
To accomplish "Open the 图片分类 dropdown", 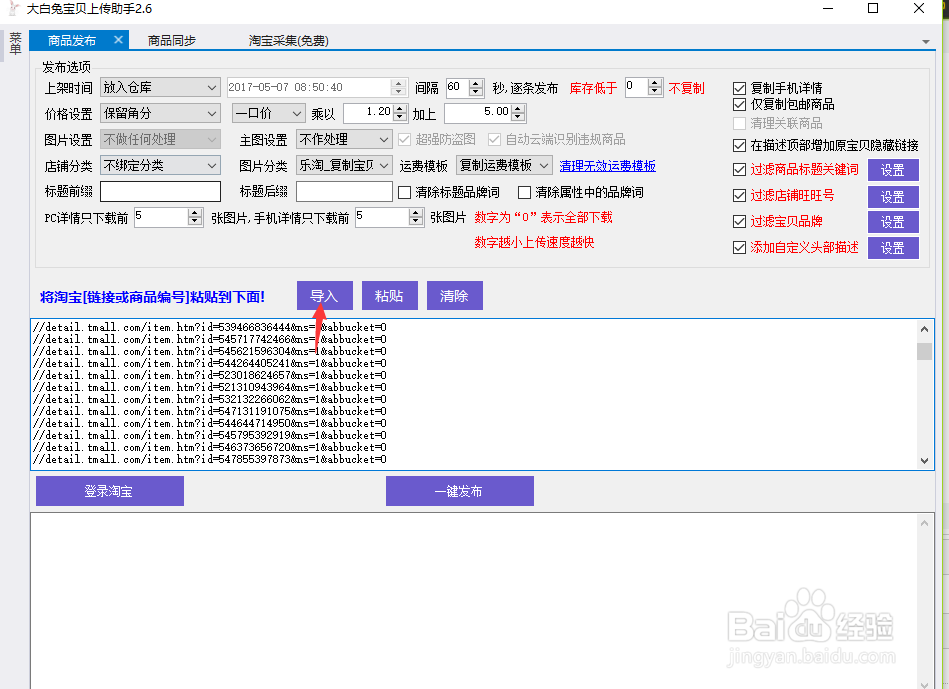I will [x=344, y=165].
